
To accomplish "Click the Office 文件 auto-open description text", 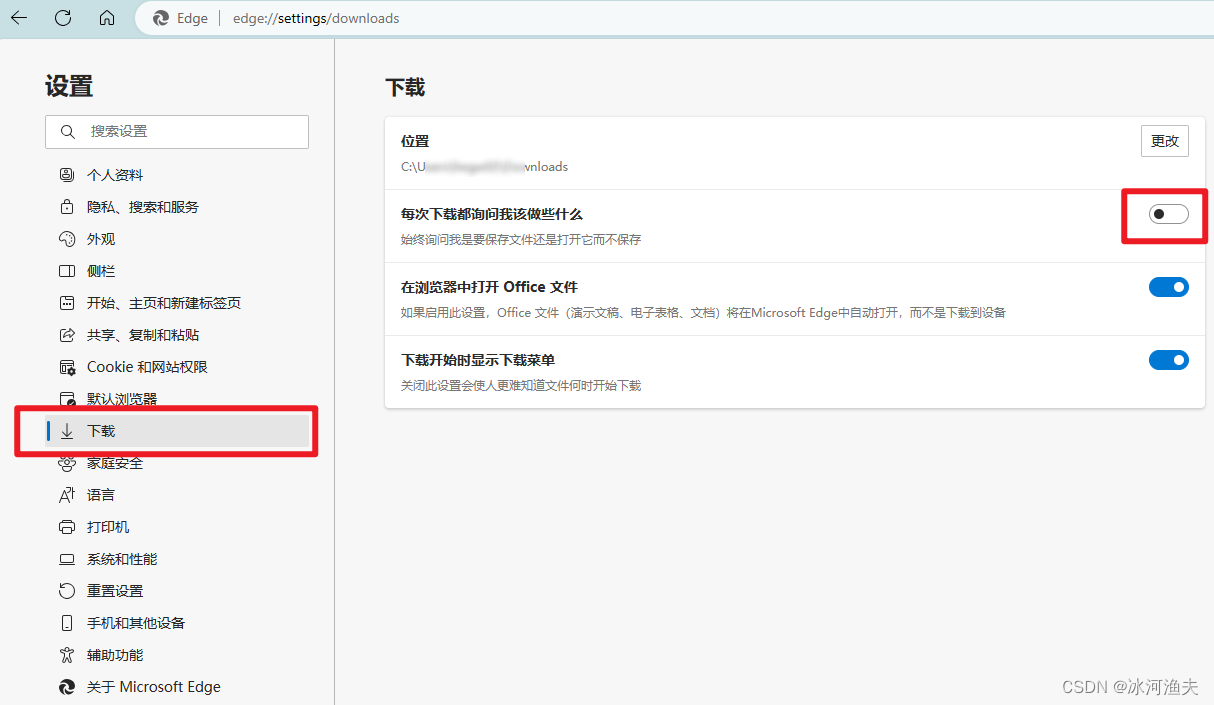I will coord(703,313).
